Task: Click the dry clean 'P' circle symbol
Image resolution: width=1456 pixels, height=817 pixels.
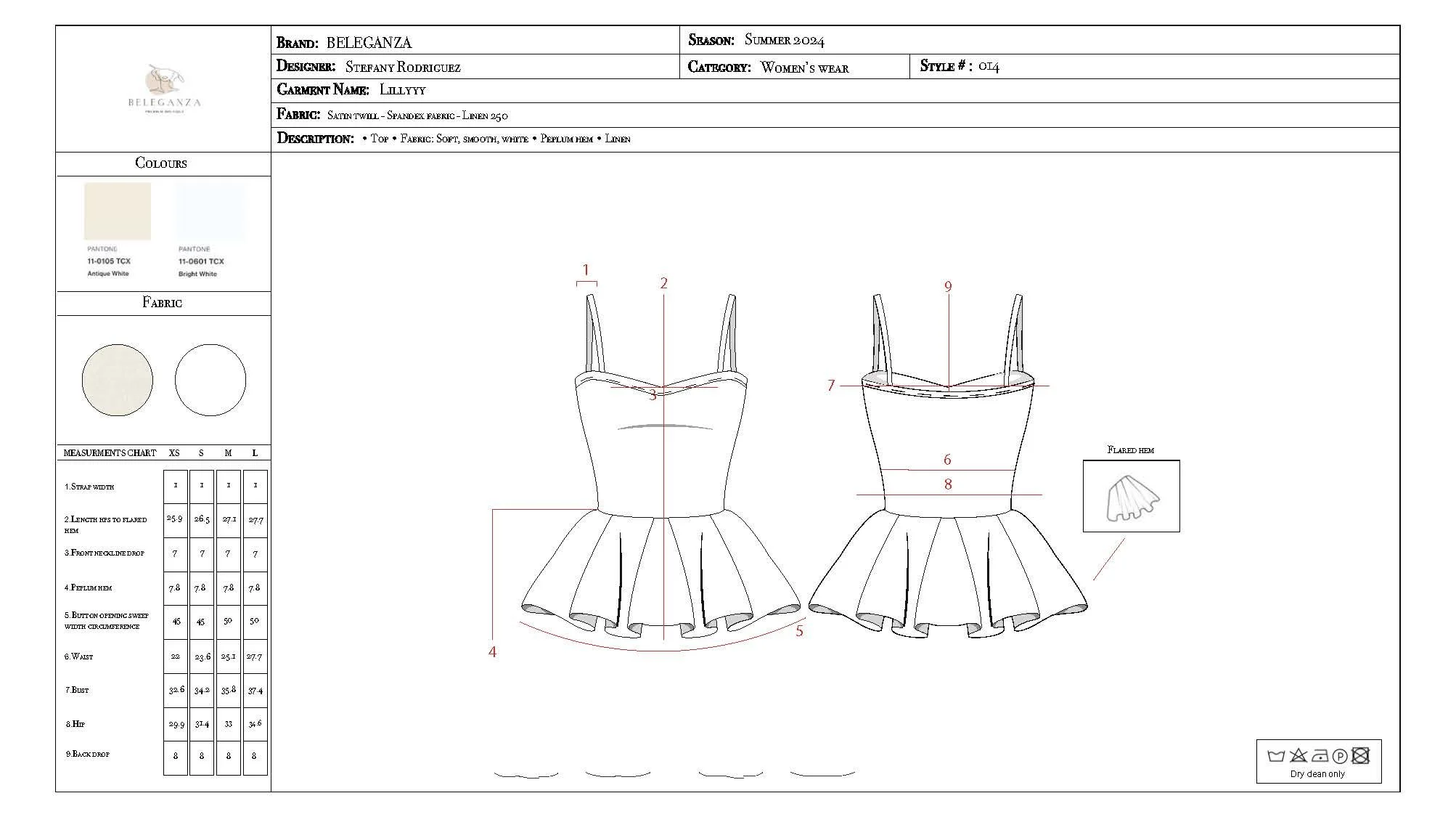Action: [x=1339, y=754]
